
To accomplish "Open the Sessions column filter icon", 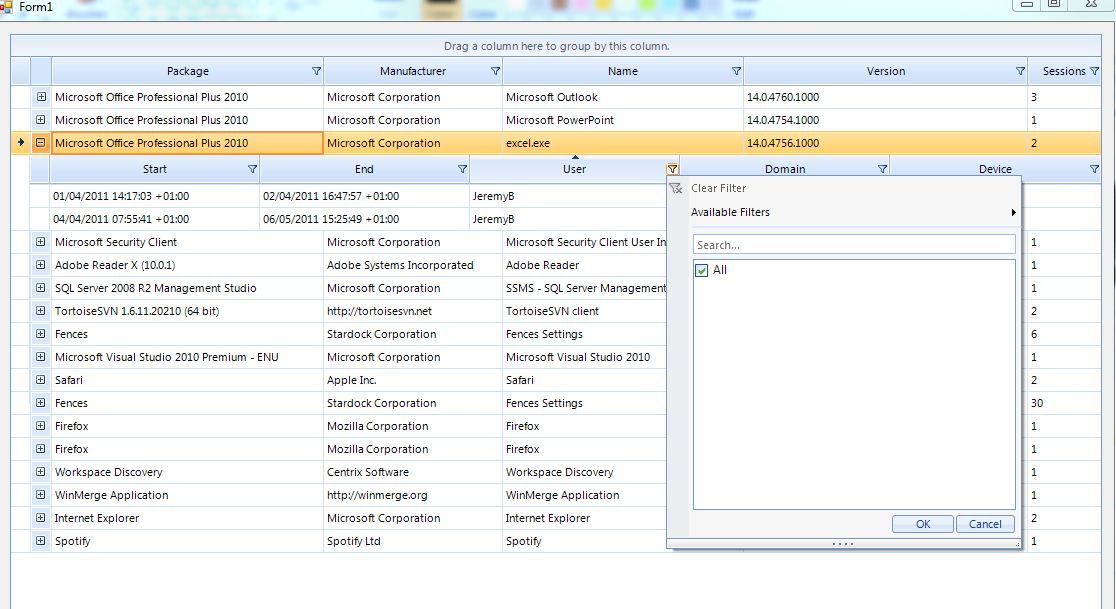I will click(1095, 71).
